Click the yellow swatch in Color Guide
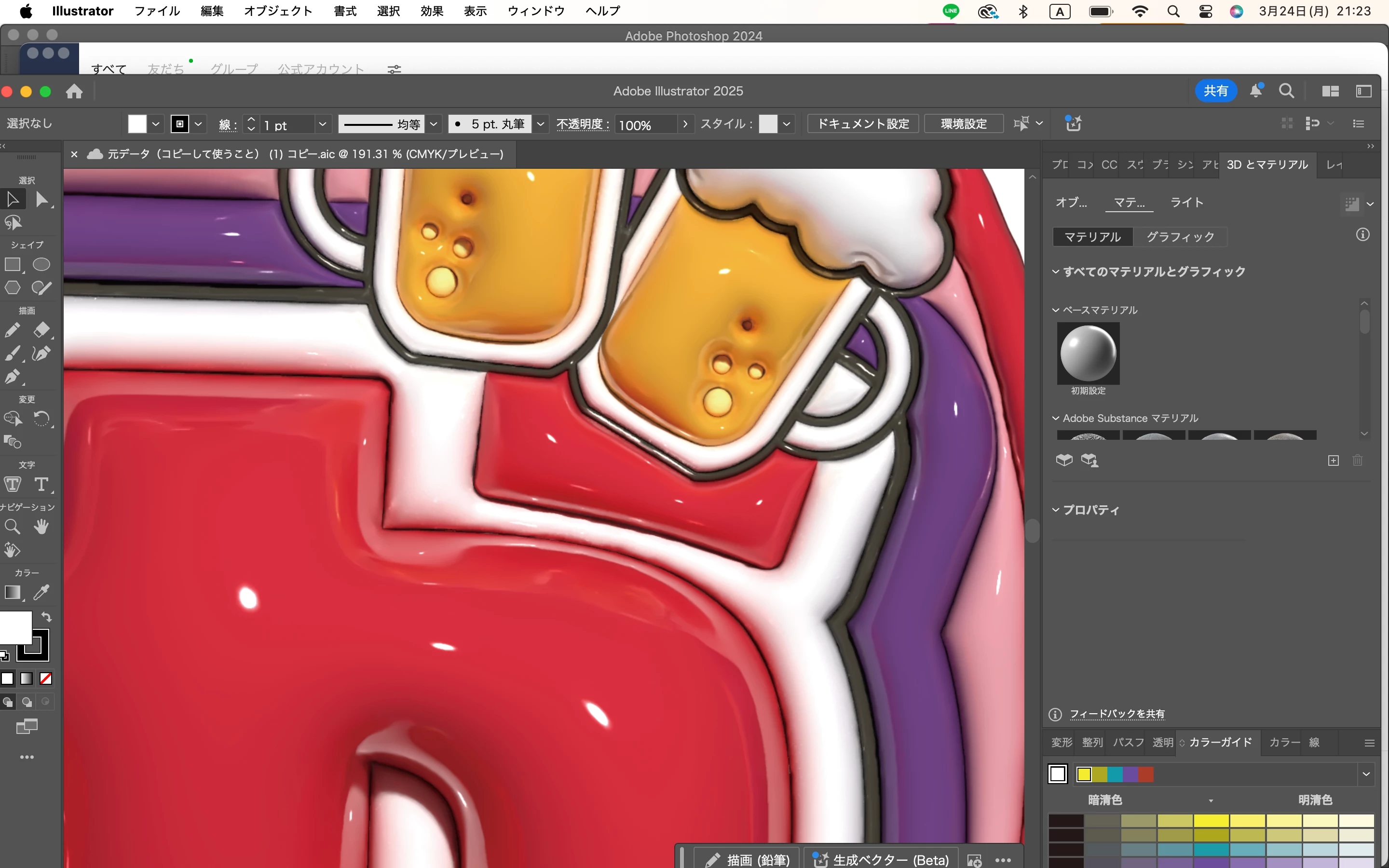This screenshot has width=1389, height=868. pos(1084,774)
